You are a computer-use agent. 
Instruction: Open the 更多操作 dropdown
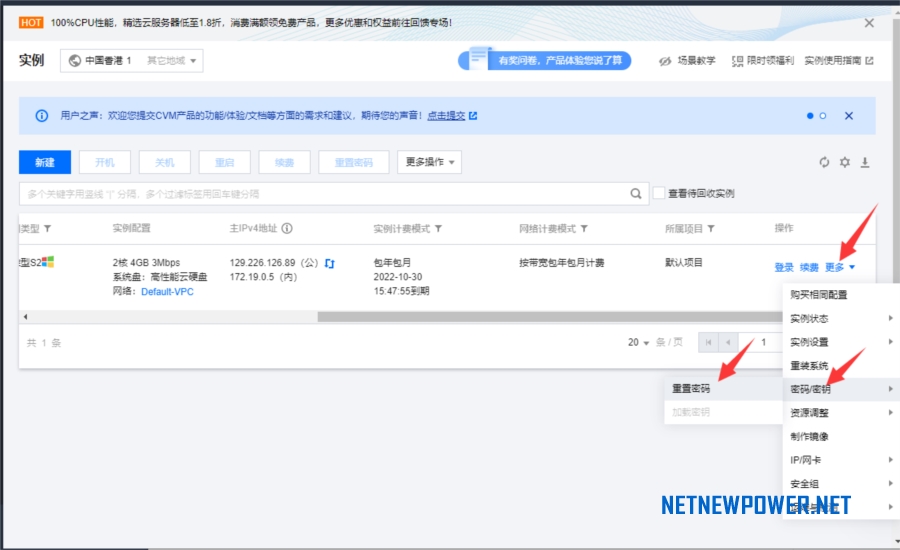pyautogui.click(x=429, y=162)
